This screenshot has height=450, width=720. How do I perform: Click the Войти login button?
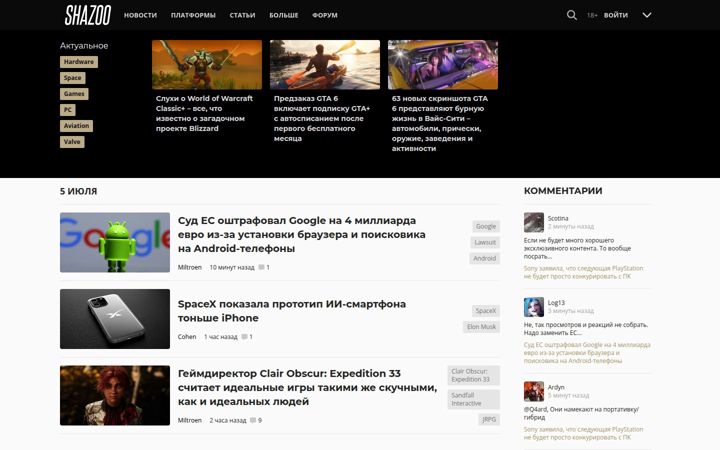(616, 15)
